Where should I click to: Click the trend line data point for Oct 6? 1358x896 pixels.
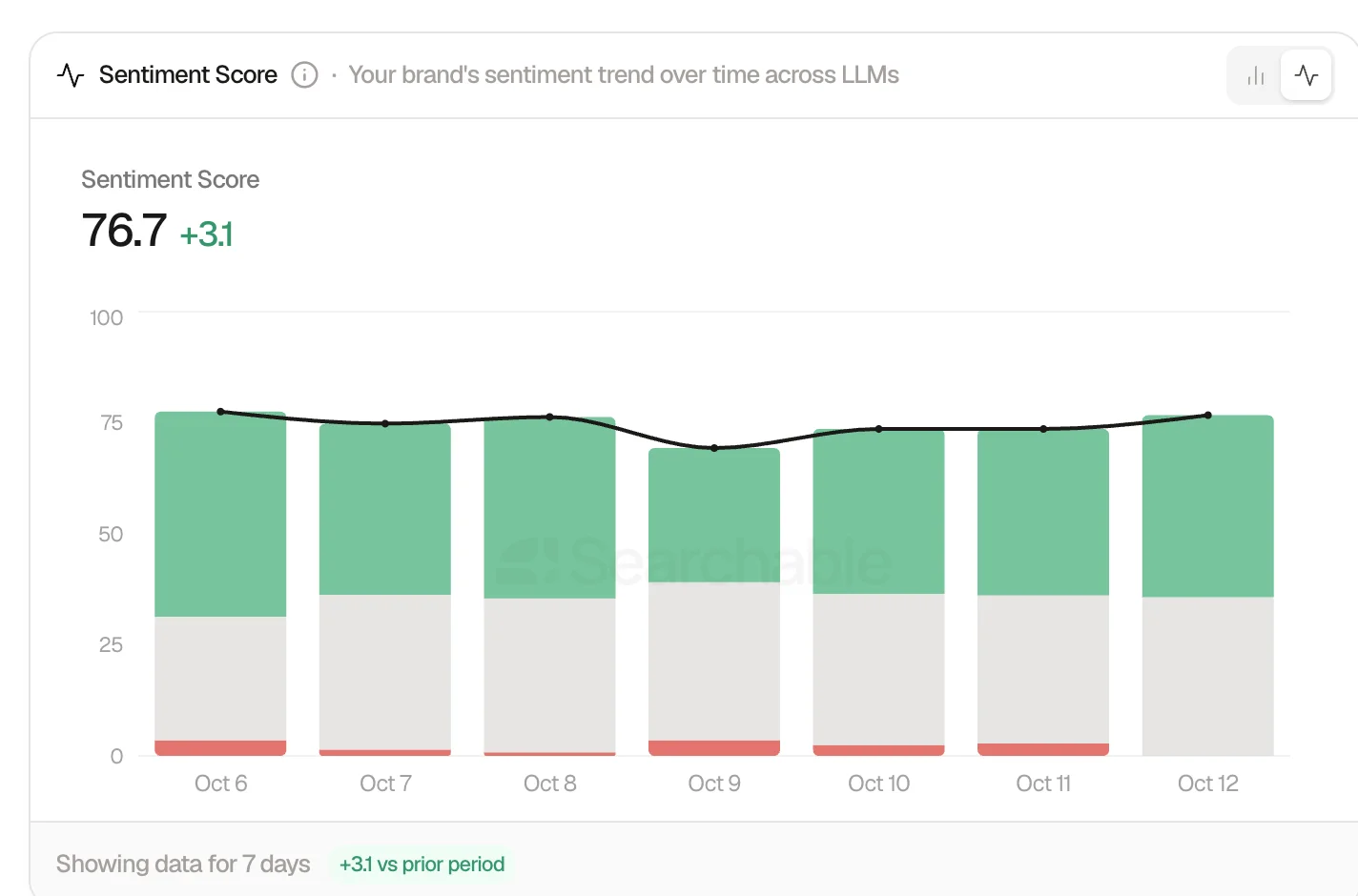220,412
